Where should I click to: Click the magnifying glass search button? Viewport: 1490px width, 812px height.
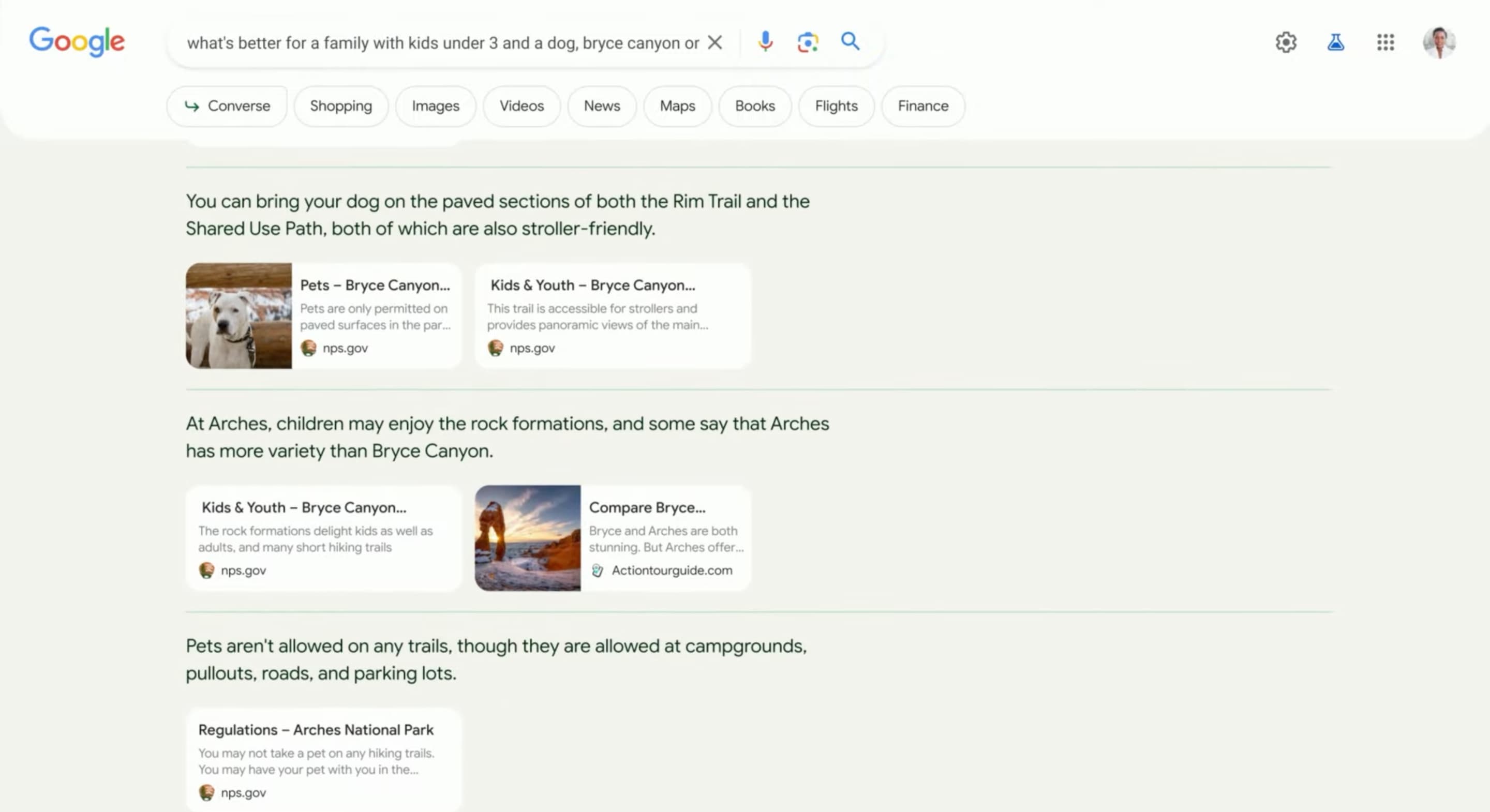(850, 42)
